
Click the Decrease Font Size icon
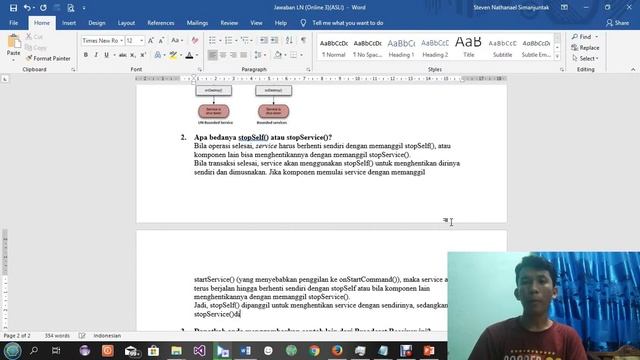tap(161, 40)
